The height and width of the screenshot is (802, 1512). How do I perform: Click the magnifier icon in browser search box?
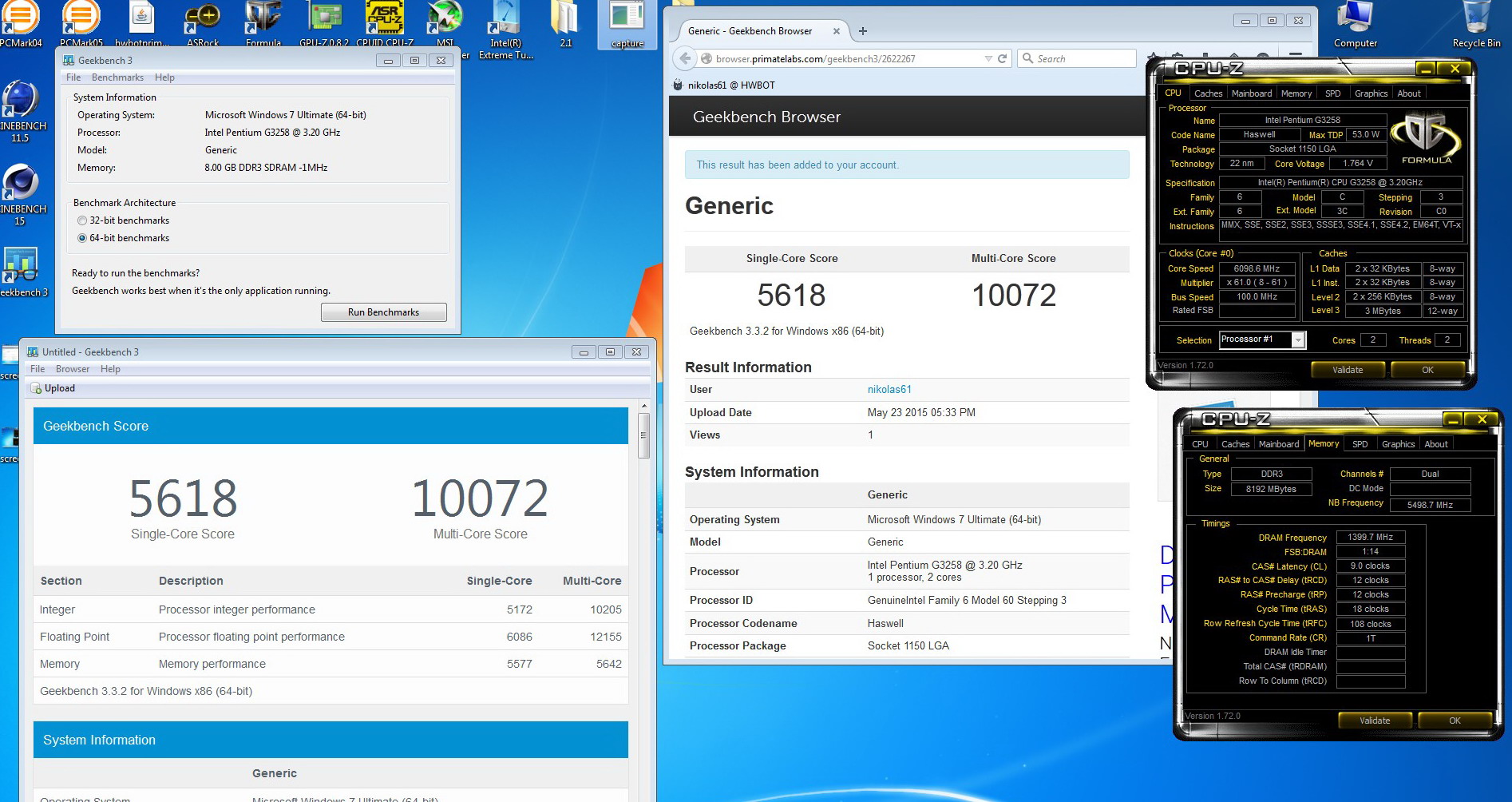point(1027,58)
